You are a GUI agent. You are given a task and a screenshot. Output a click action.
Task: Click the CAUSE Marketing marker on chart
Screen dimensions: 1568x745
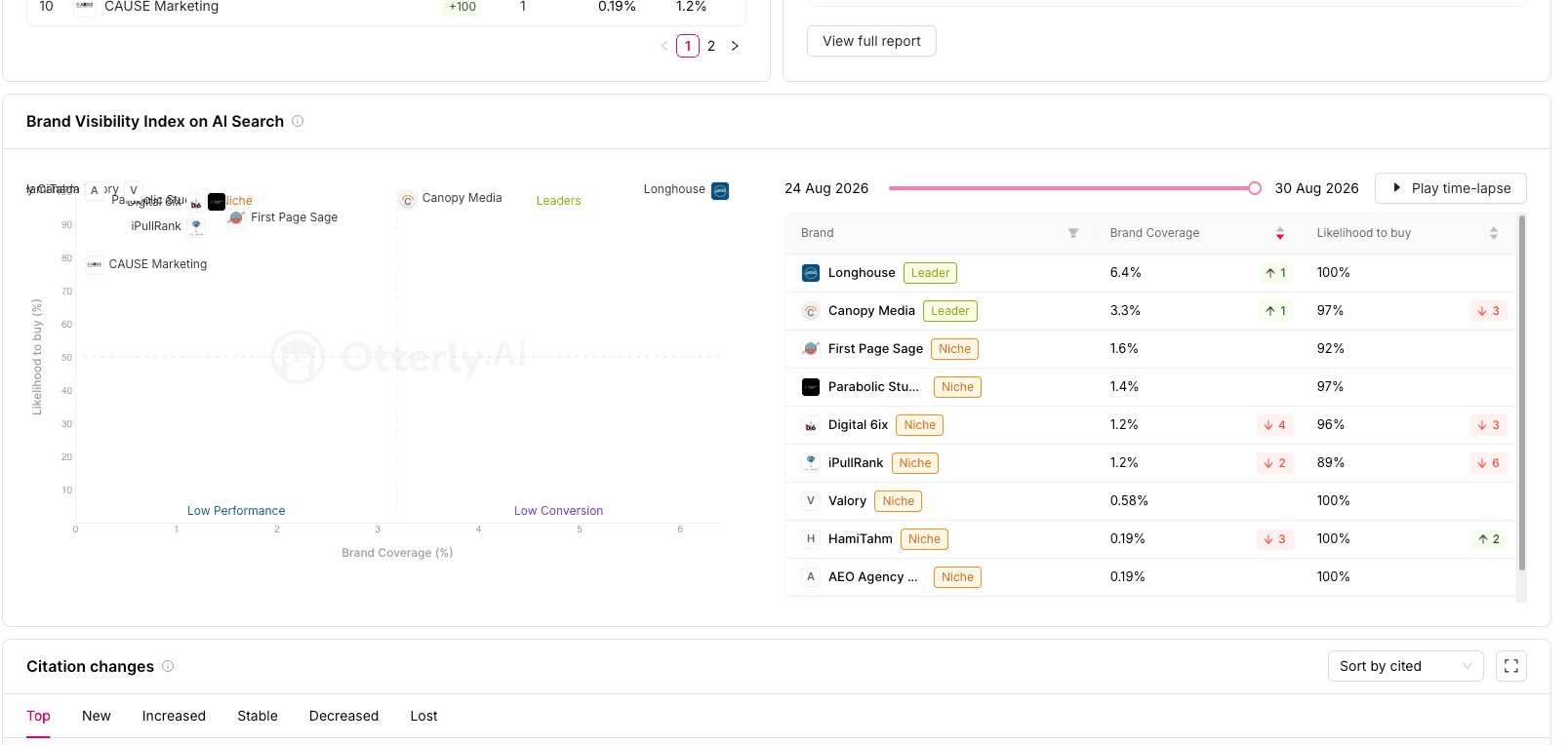[95, 264]
